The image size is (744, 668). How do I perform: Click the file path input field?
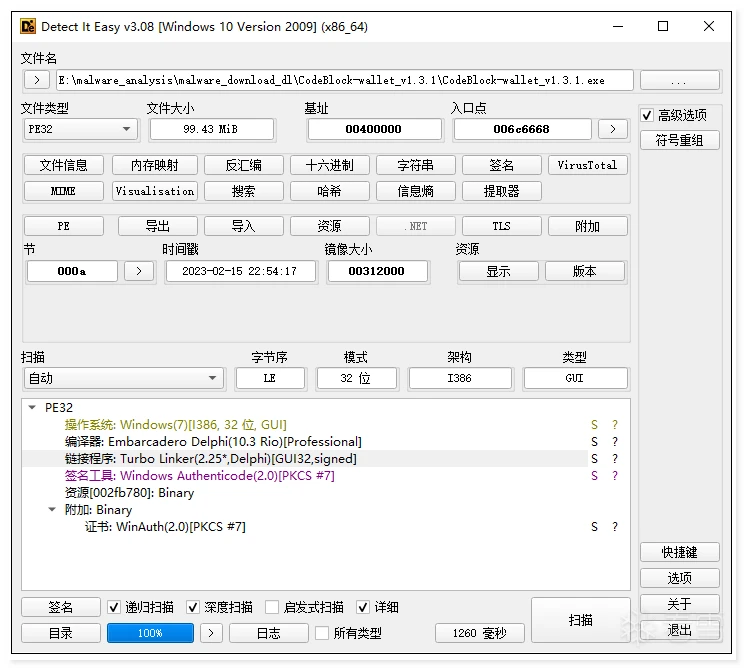pyautogui.click(x=344, y=80)
